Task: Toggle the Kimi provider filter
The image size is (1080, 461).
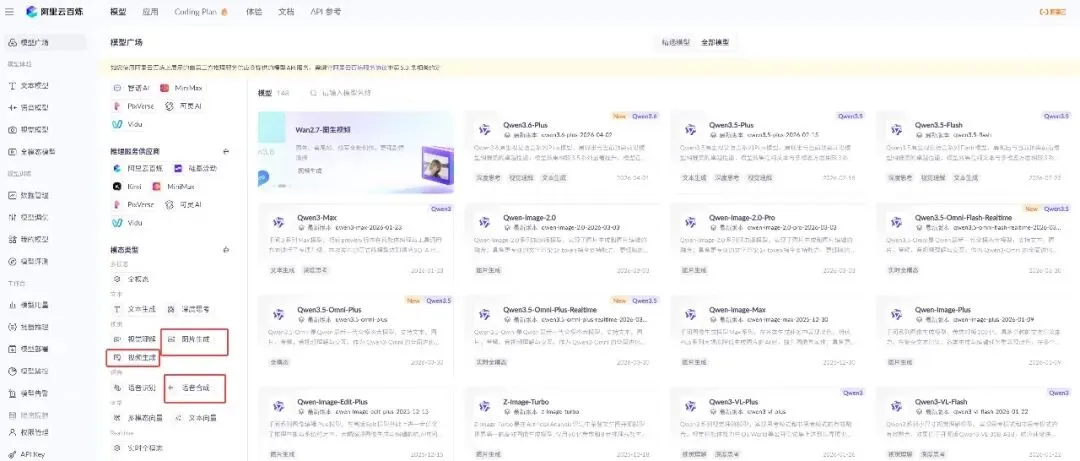Action: click(x=127, y=186)
